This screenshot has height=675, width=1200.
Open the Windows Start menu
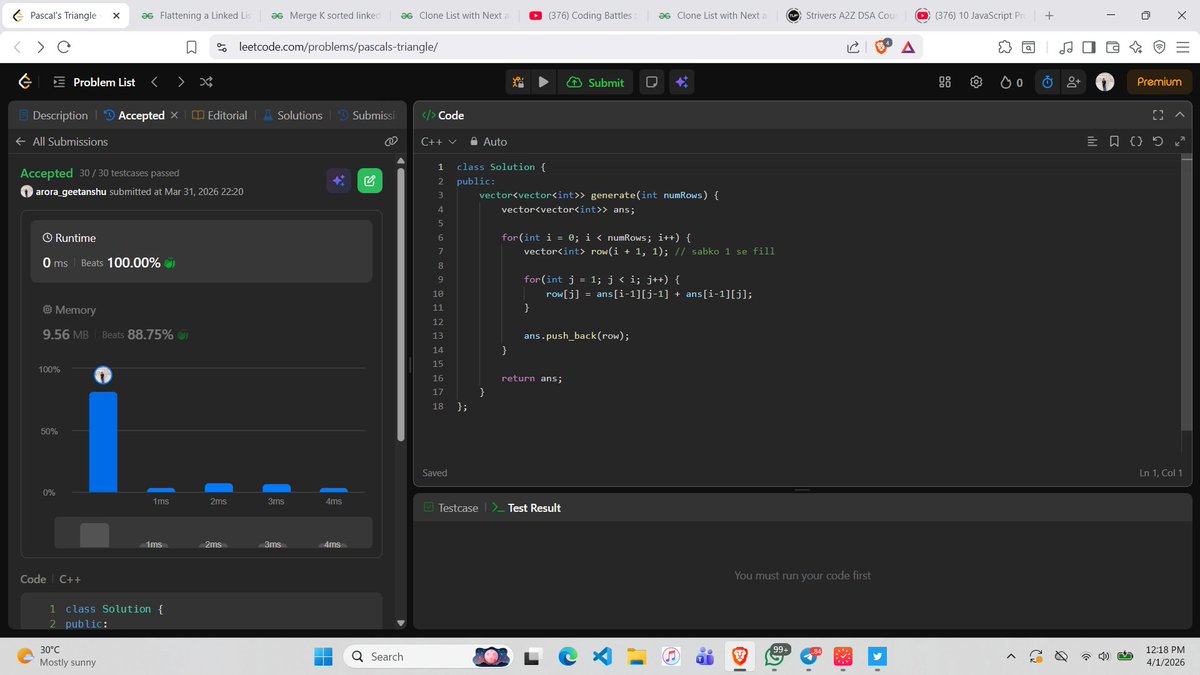(x=324, y=656)
